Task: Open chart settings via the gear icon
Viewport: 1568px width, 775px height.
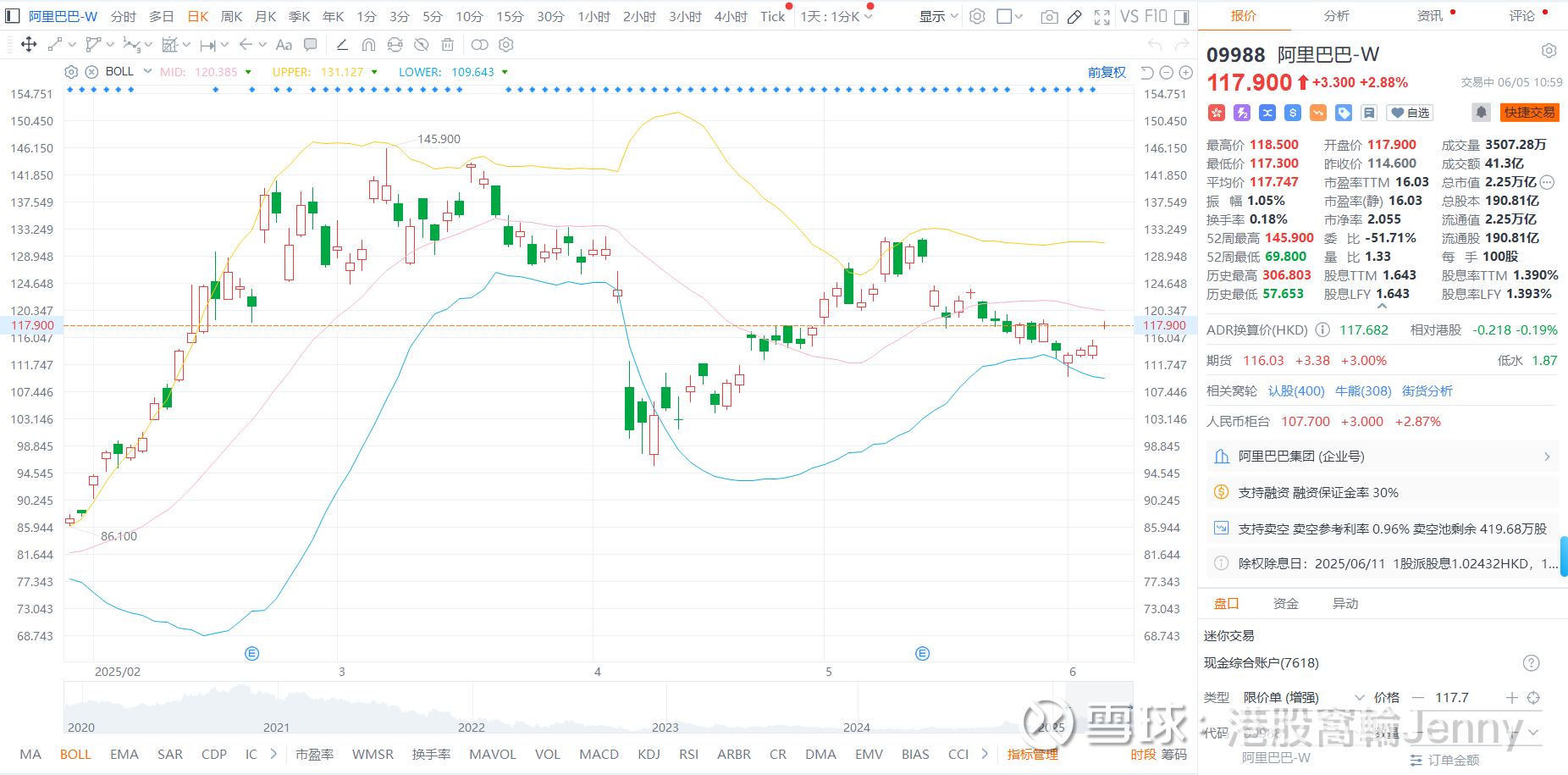Action: 977,16
